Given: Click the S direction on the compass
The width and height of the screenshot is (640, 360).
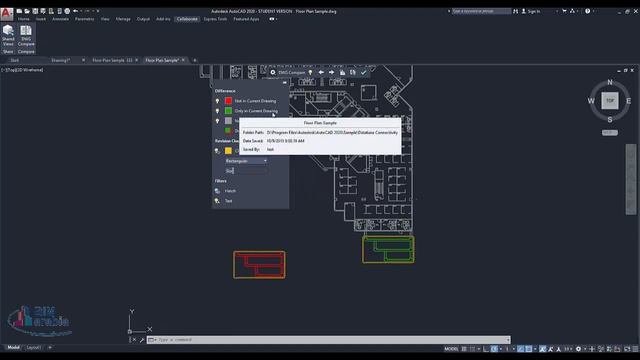Looking at the screenshot, I should [x=610, y=120].
